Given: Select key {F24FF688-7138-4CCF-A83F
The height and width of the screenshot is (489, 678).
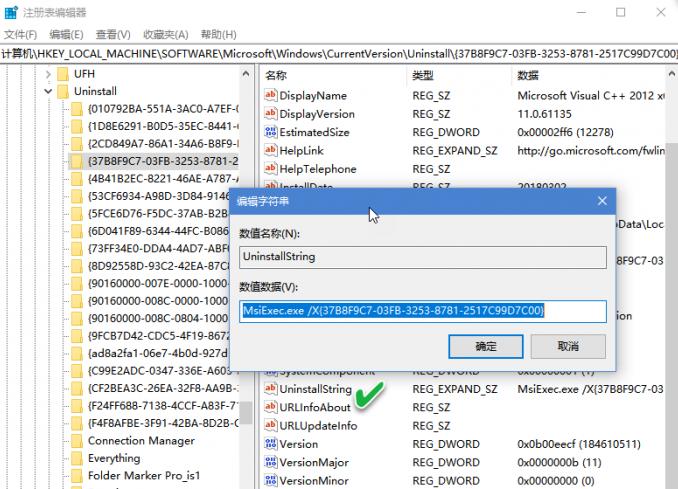Looking at the screenshot, I should (x=163, y=406).
